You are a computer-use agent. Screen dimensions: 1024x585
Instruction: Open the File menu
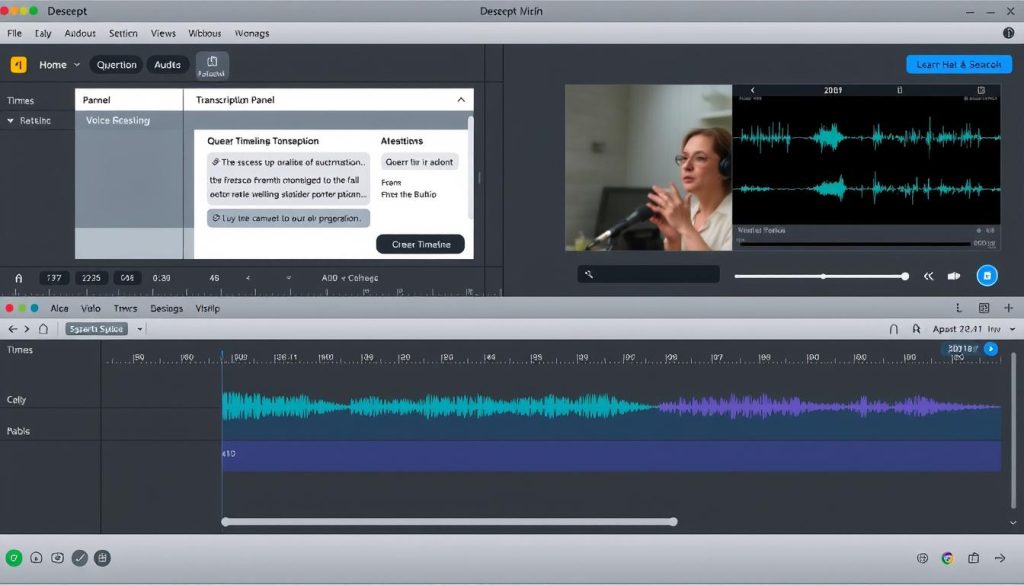(14, 33)
